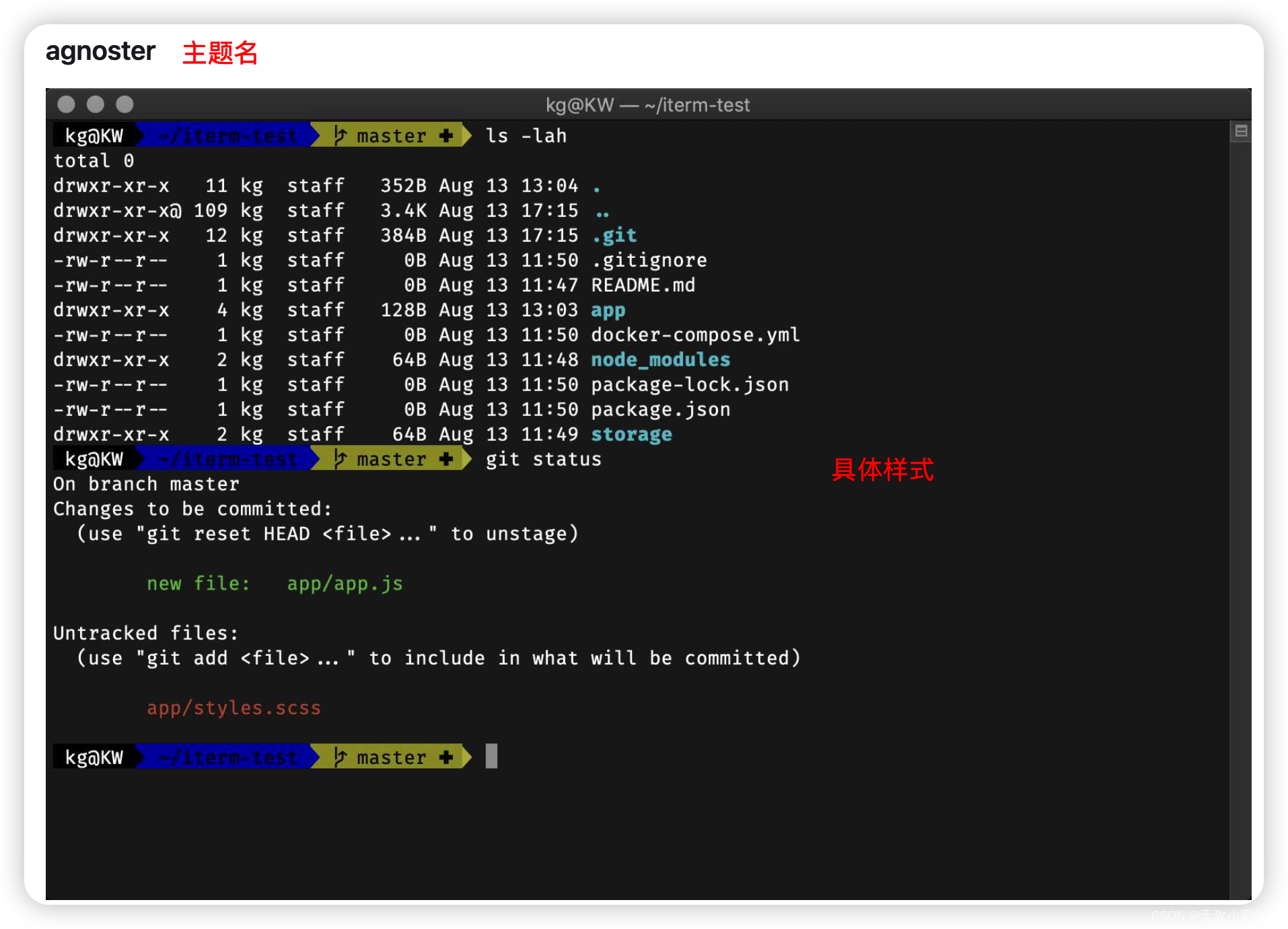1288x929 pixels.
Task: Select the 'package-lock.json' file name
Action: [x=690, y=385]
